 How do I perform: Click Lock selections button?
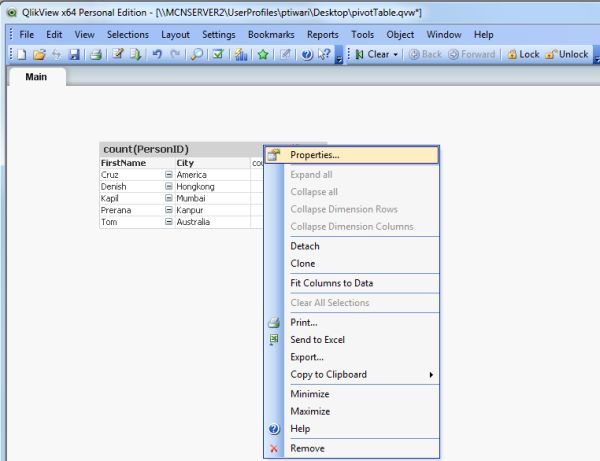[x=523, y=54]
